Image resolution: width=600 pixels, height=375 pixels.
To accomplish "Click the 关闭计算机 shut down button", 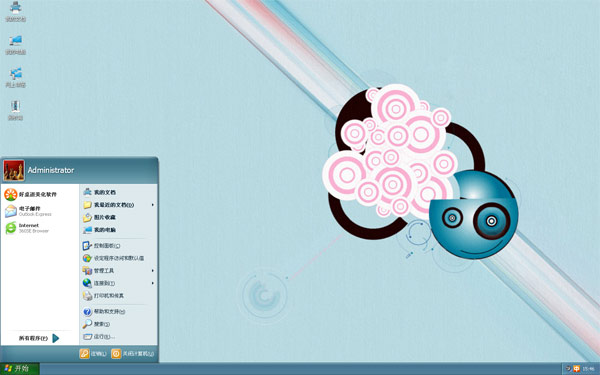I will click(133, 354).
